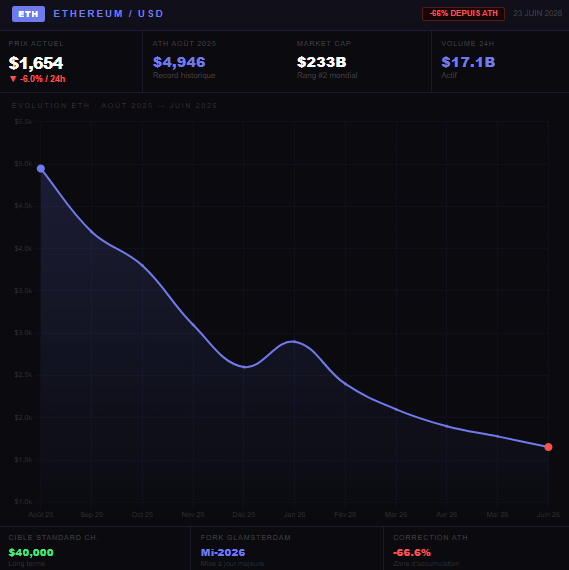Click the 24h volume value $17.1B

(x=468, y=62)
